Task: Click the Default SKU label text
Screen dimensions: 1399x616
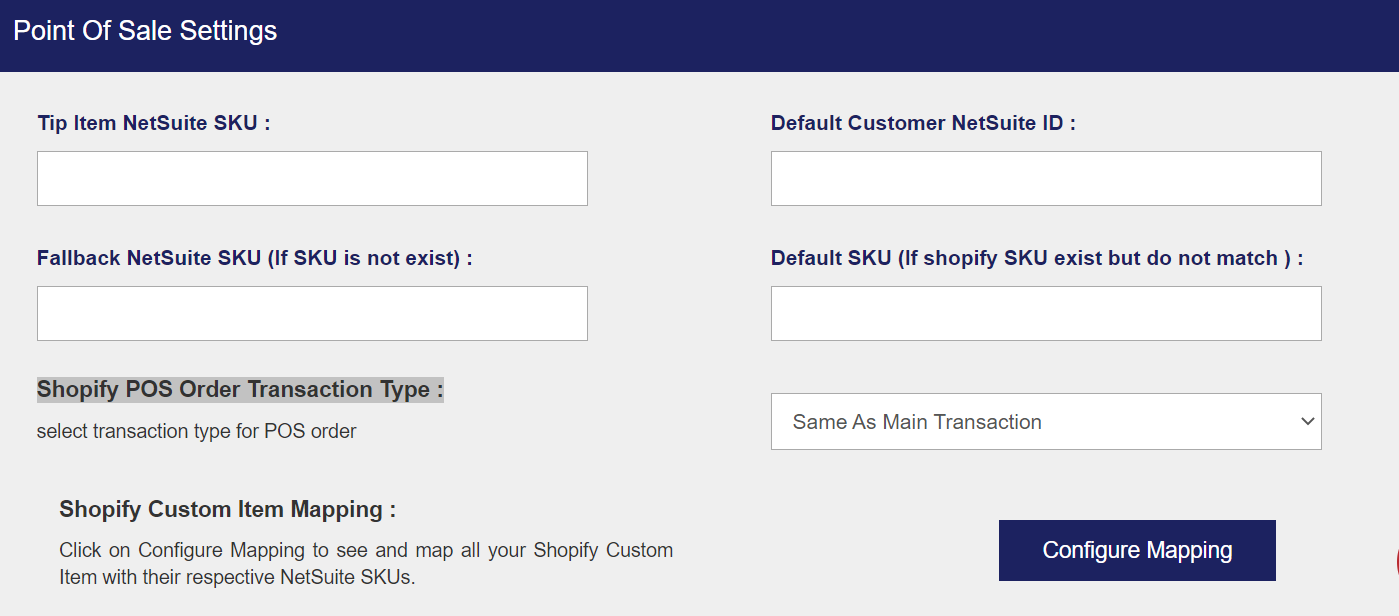Action: tap(1037, 258)
